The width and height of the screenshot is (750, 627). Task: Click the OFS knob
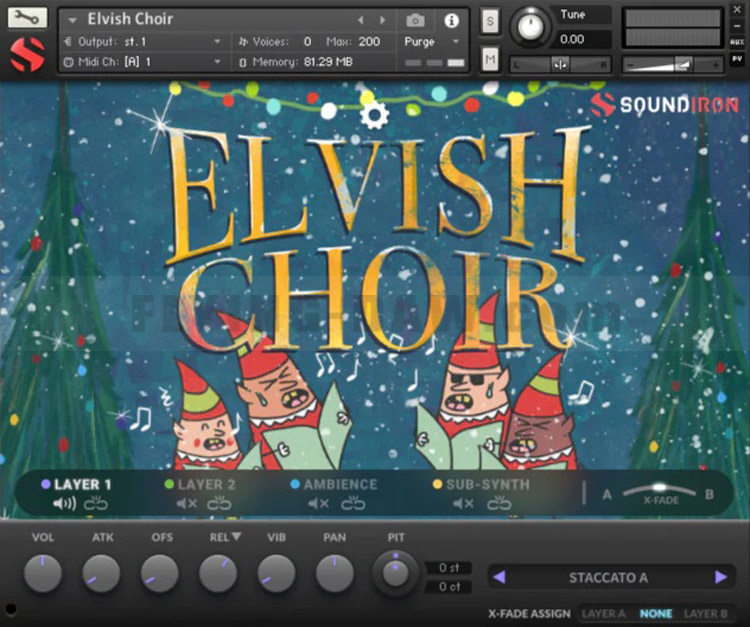160,573
